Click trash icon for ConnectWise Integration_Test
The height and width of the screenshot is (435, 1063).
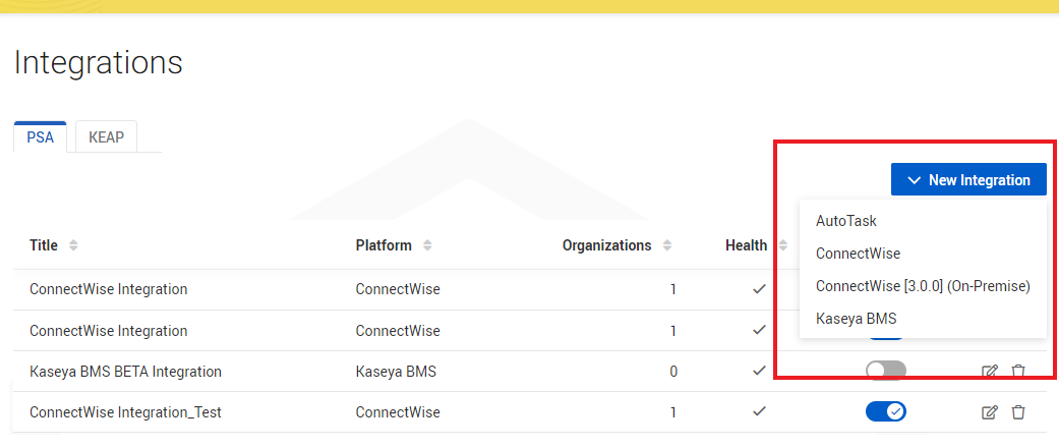coord(1018,412)
